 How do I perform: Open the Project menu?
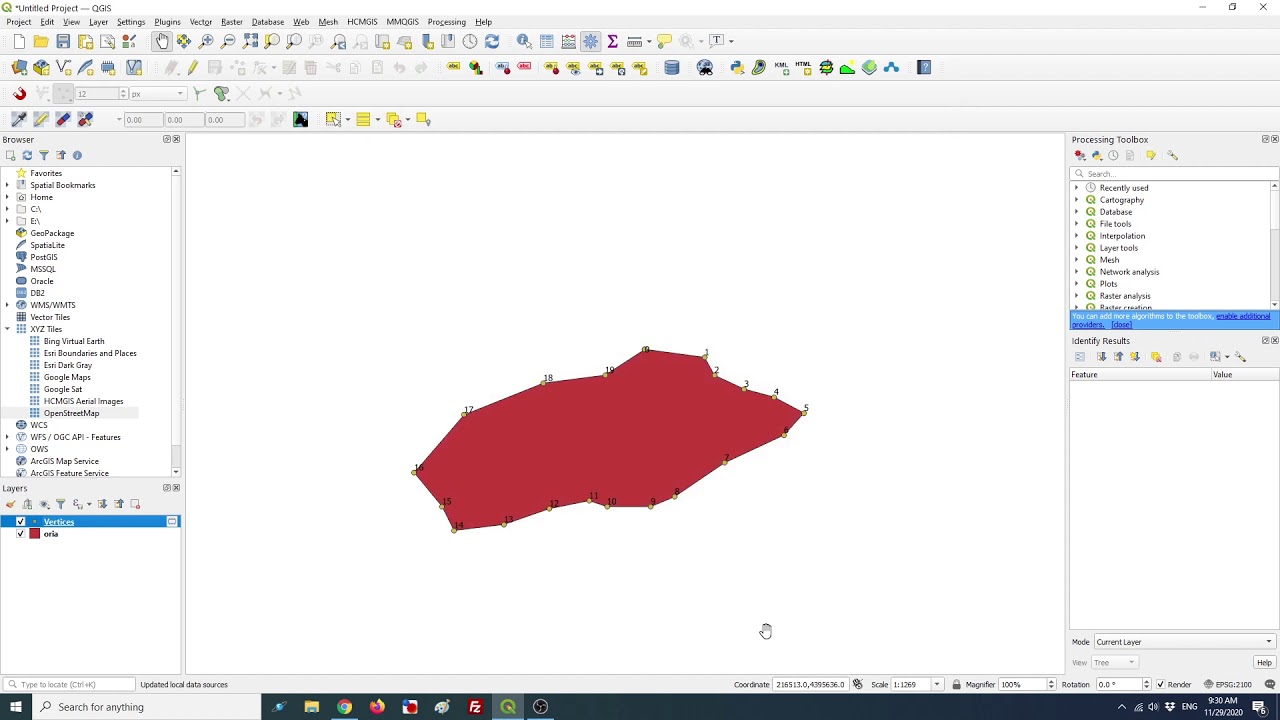tap(18, 22)
